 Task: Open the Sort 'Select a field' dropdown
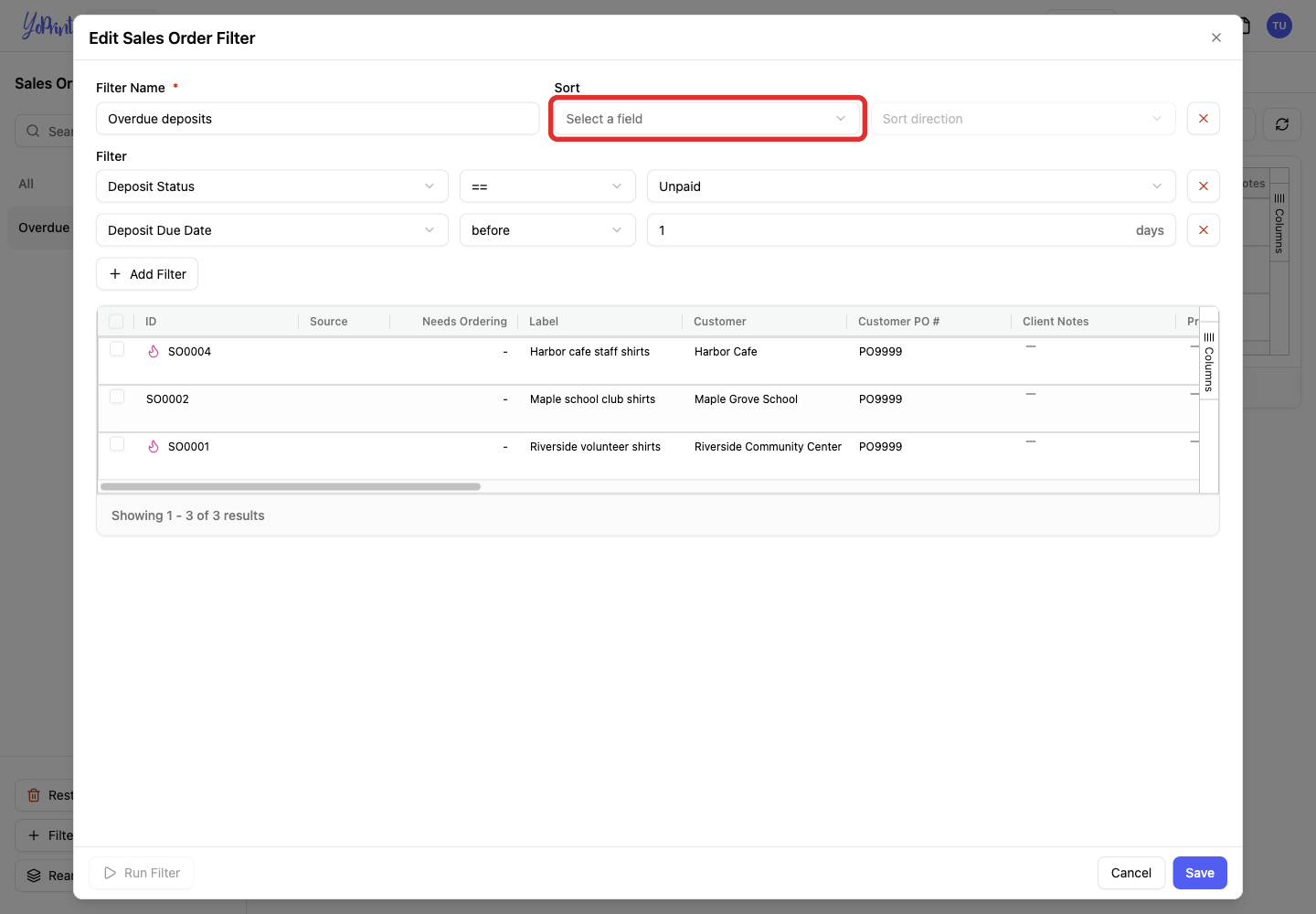coord(707,119)
